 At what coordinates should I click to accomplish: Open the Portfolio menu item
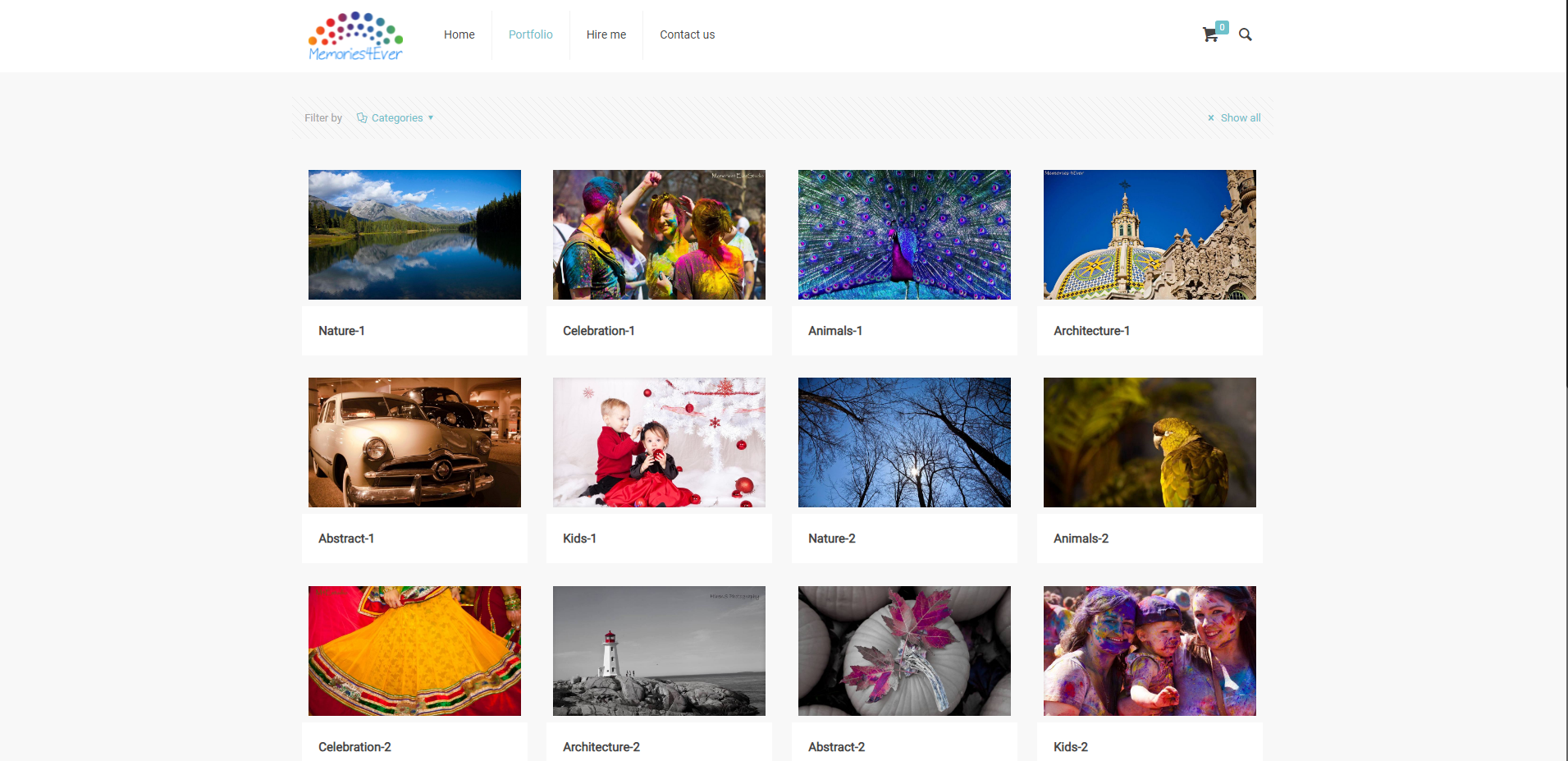point(530,34)
